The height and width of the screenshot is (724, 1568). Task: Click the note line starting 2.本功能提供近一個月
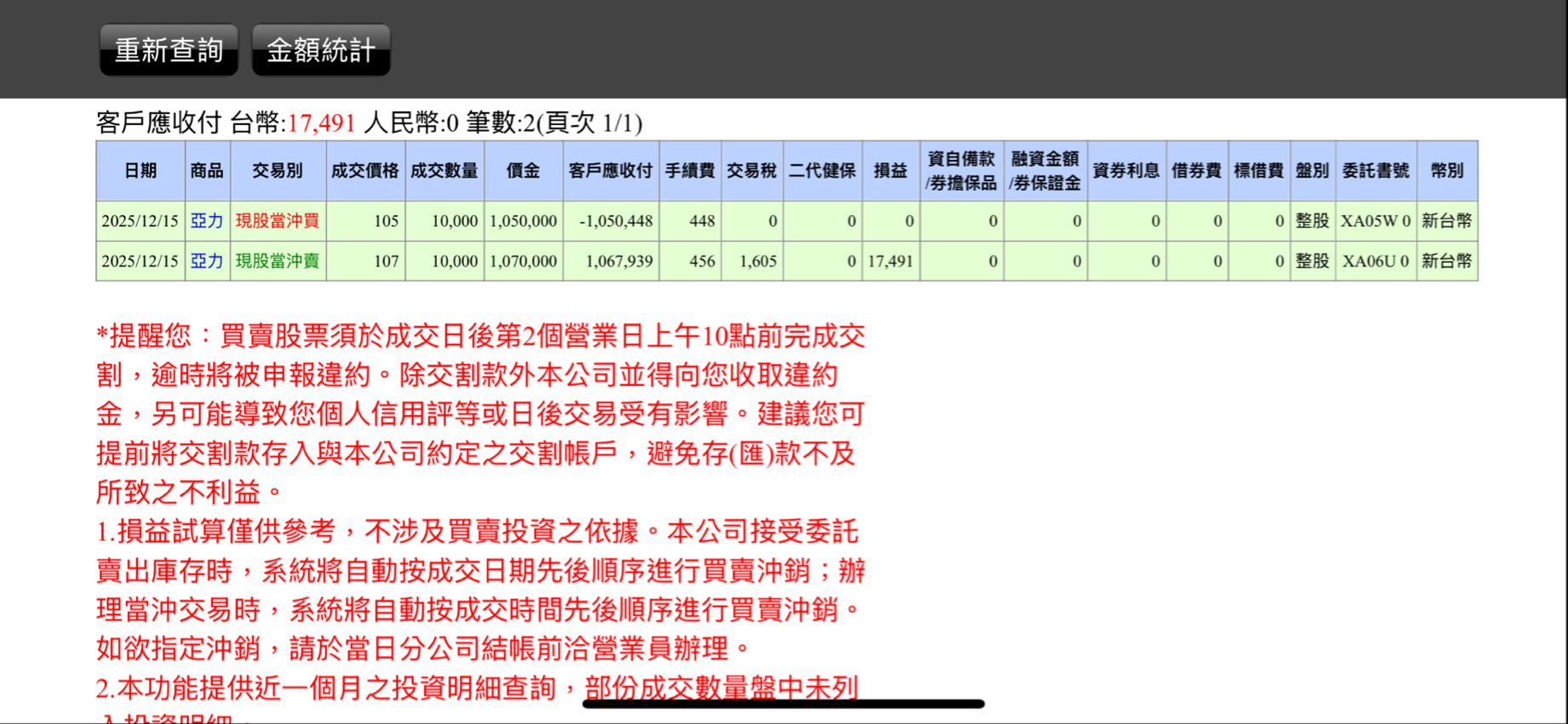(x=478, y=688)
